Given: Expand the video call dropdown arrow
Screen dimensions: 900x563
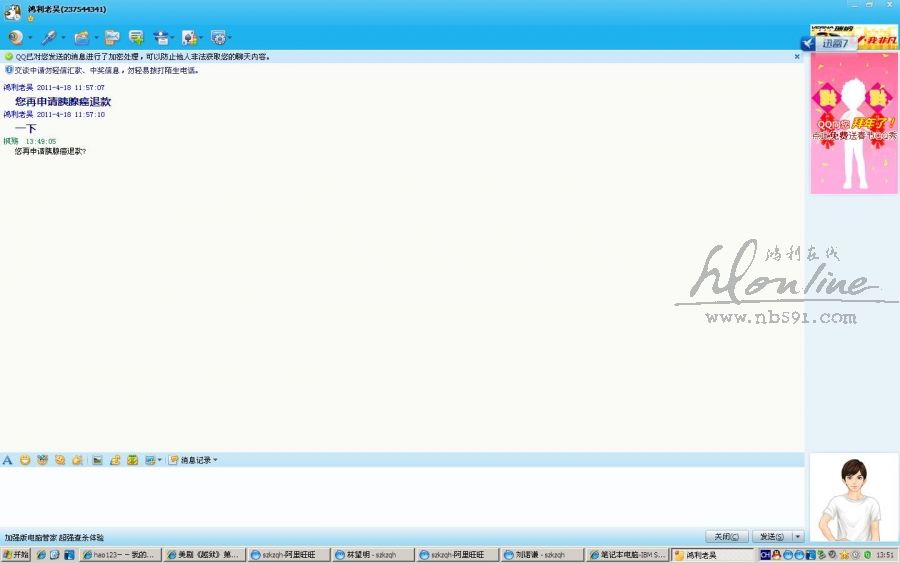Looking at the screenshot, I should pos(31,38).
